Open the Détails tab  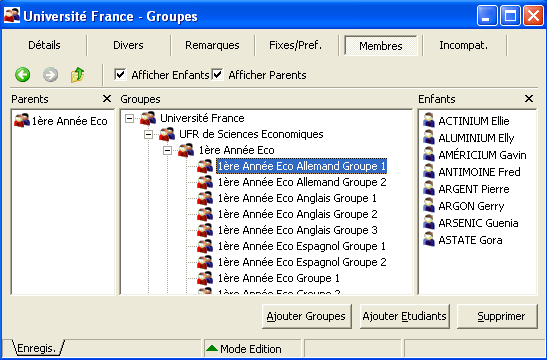44,45
